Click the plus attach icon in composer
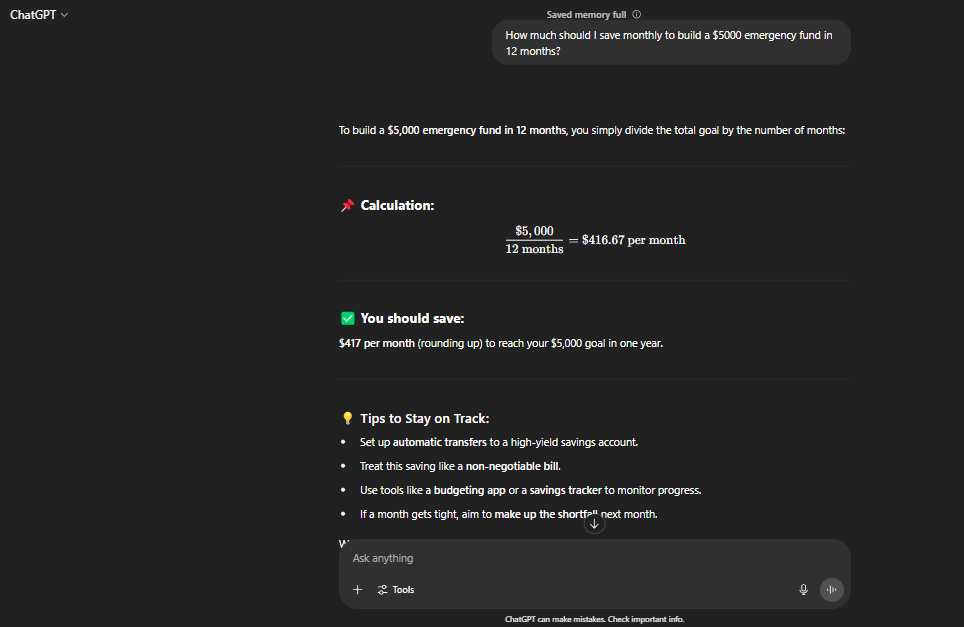This screenshot has width=964, height=627. (x=357, y=590)
